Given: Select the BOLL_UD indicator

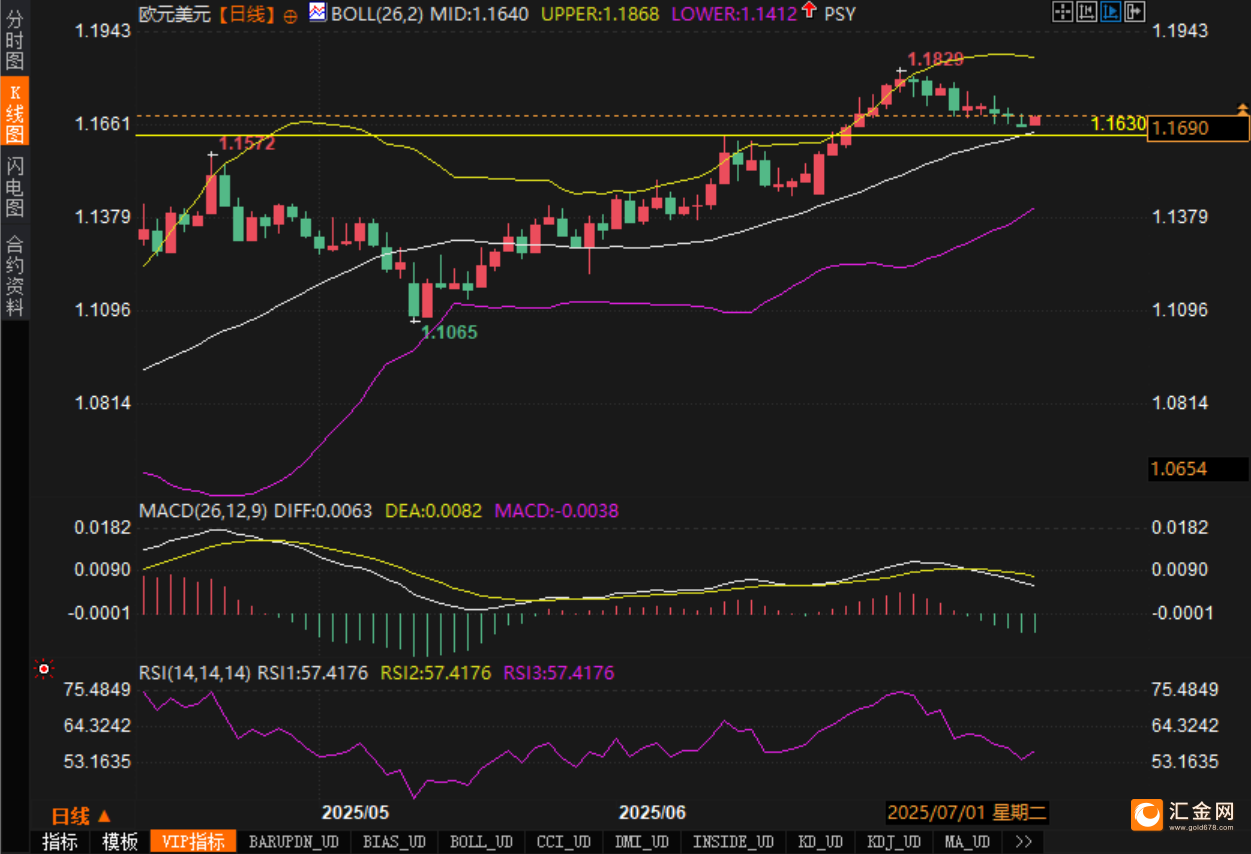Looking at the screenshot, I should [x=481, y=842].
